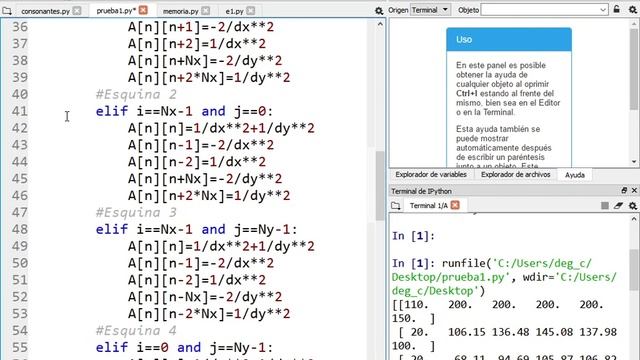Screen dimensions: 640x360
Task: Click the 'Terminal de IPython' pane title
Action: pyautogui.click(x=421, y=191)
